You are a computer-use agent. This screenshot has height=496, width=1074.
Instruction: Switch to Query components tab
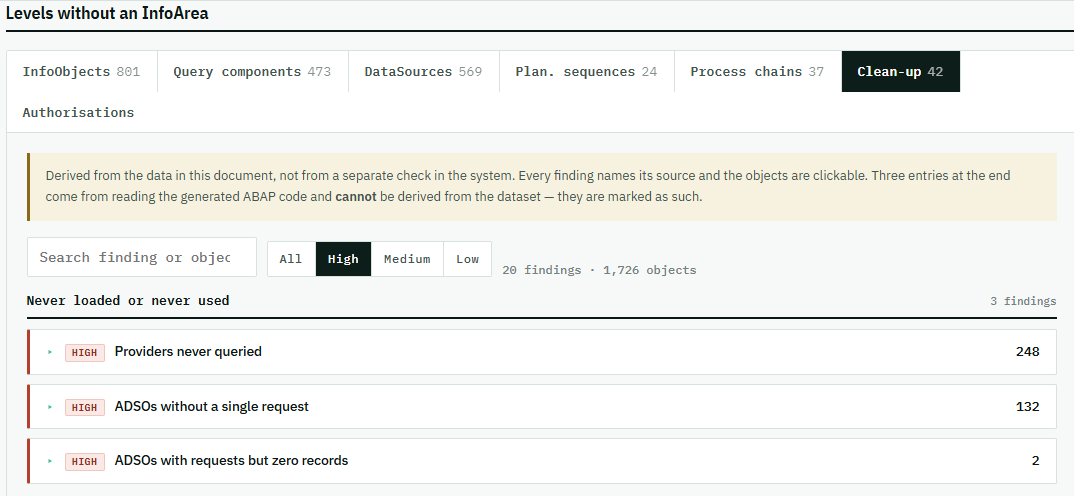click(x=252, y=71)
